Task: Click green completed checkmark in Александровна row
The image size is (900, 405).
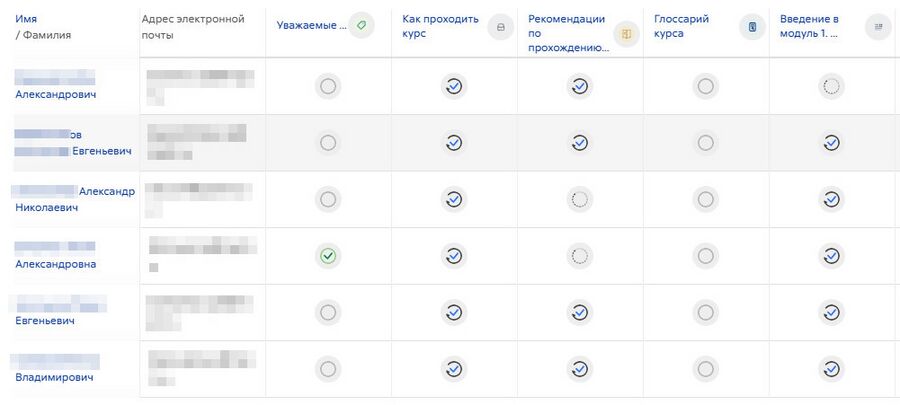Action: [x=328, y=256]
